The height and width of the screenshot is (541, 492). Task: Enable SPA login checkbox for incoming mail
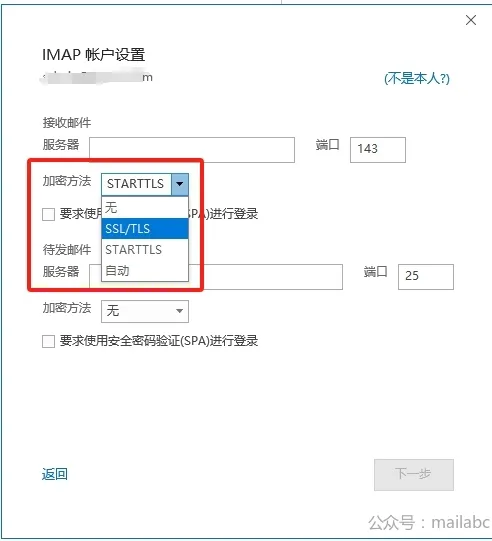point(48,214)
